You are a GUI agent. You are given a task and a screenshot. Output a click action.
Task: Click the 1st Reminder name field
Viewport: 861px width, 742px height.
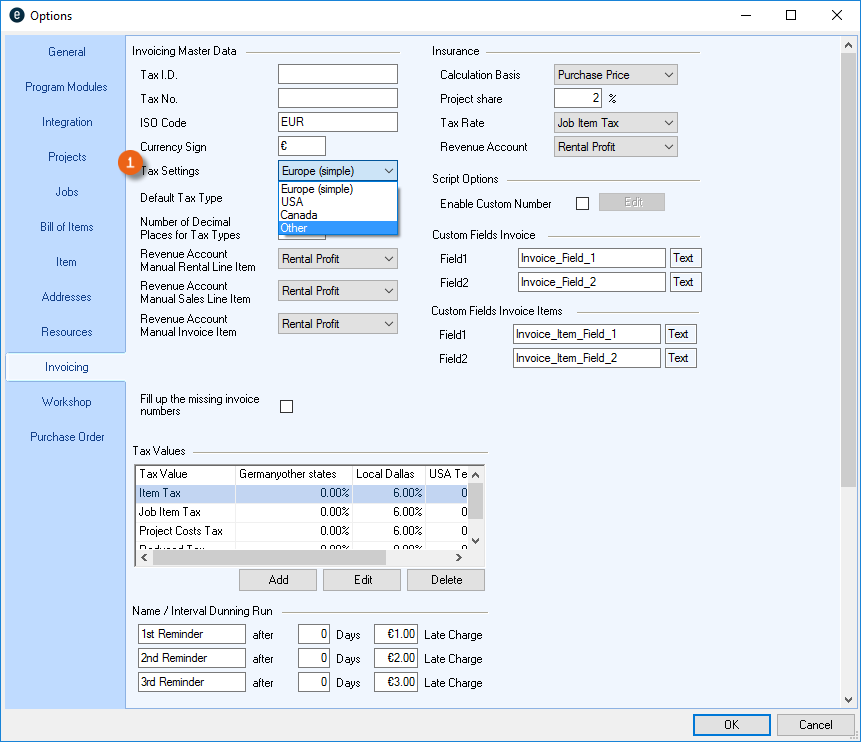pos(191,634)
